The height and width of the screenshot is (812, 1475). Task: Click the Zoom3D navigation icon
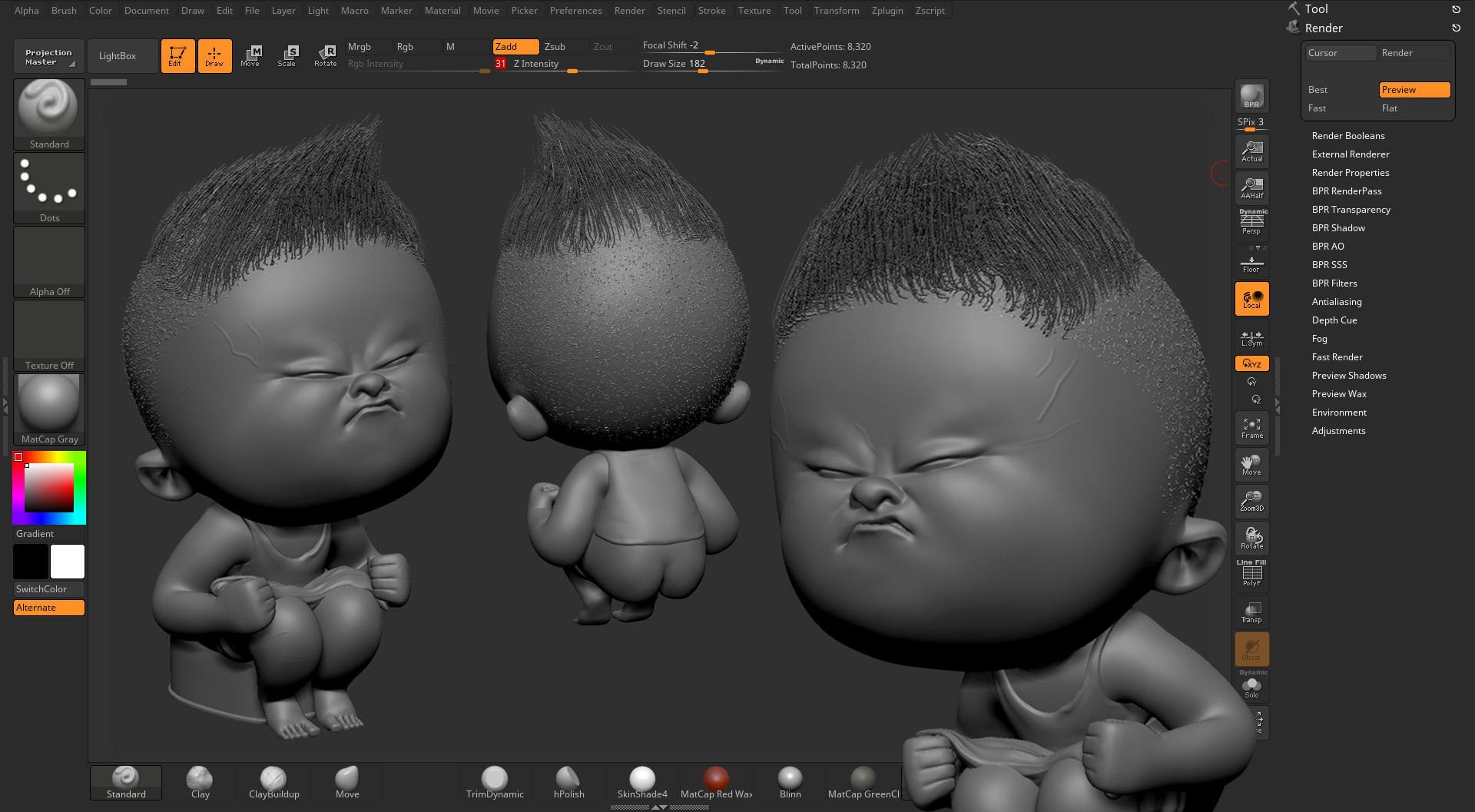click(1251, 502)
